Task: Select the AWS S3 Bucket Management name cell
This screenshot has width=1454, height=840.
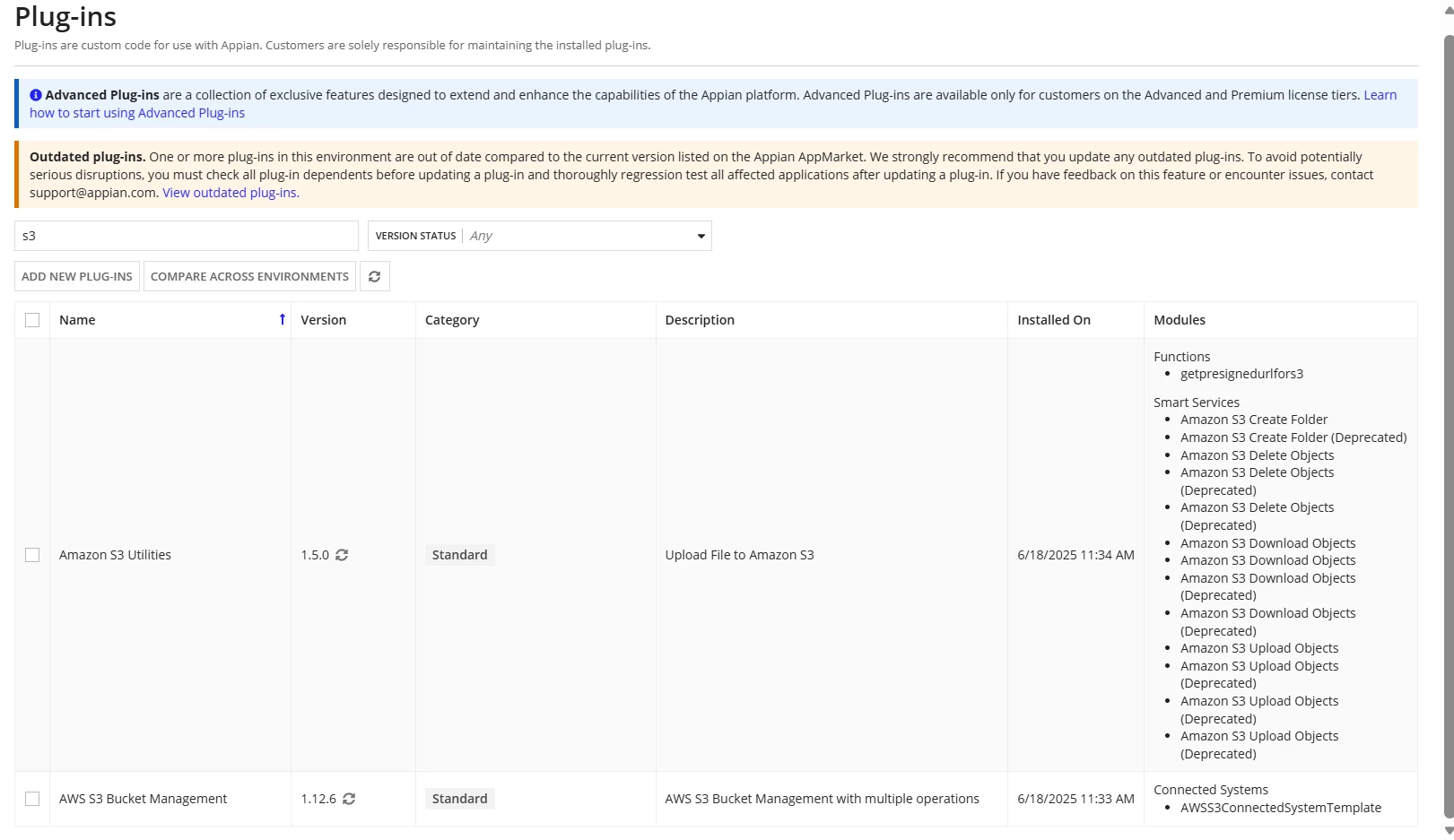Action: click(x=143, y=799)
